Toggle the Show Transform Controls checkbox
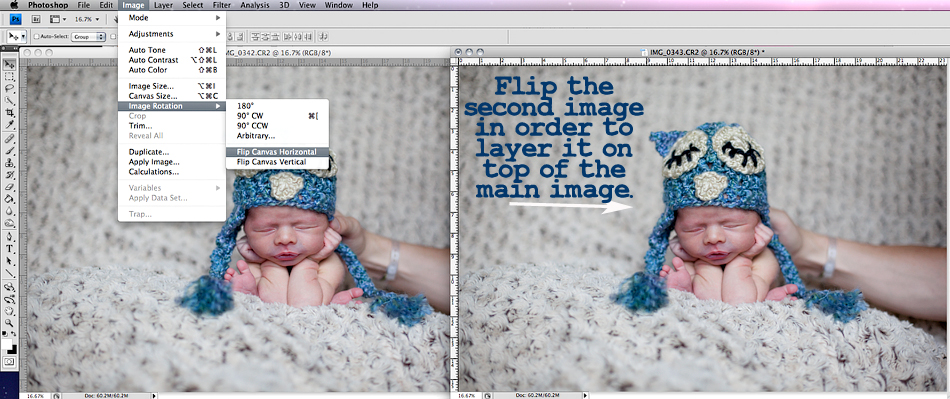The image size is (950, 399). coord(113,37)
